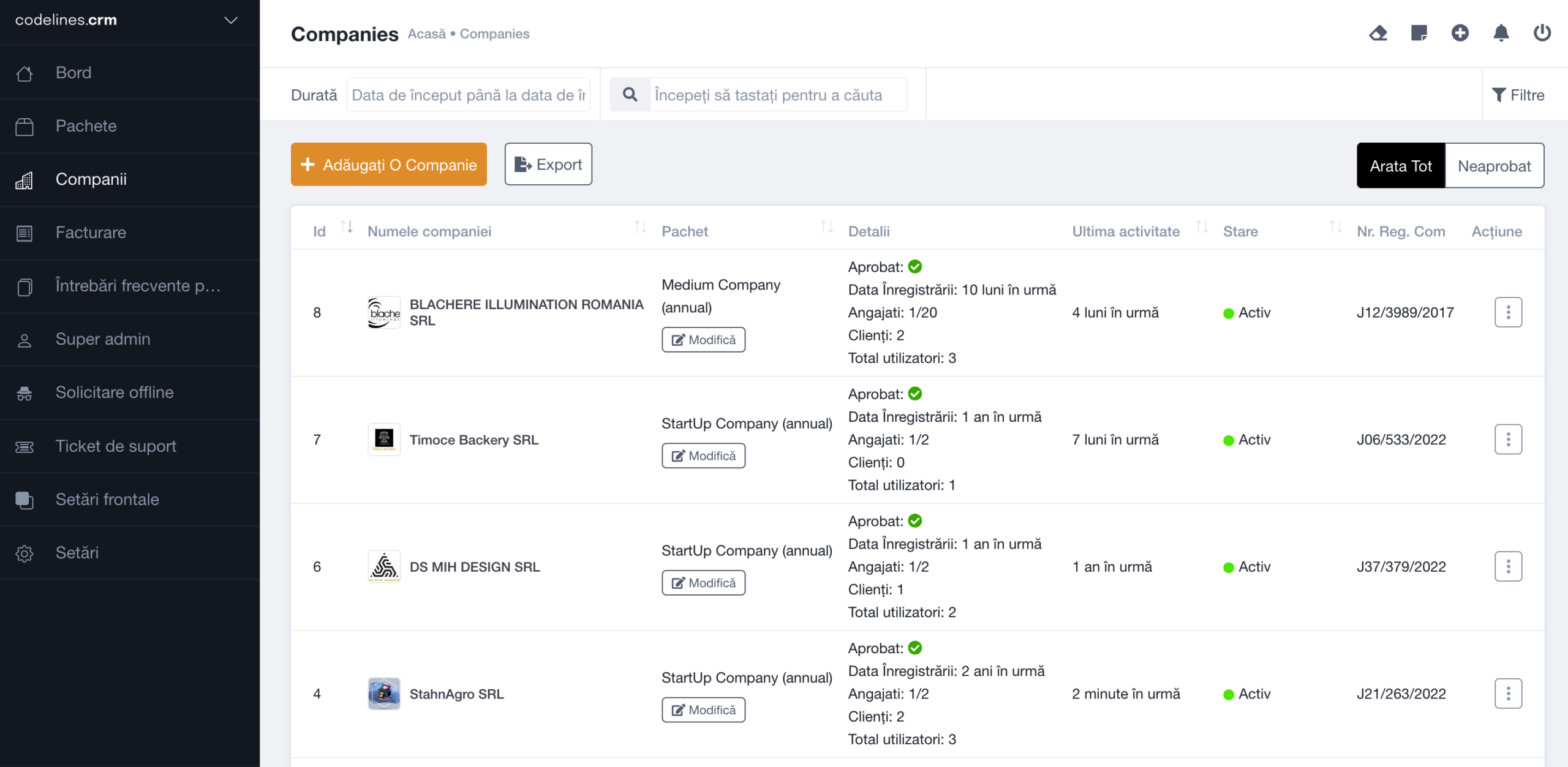
Task: Expand the codelines.crm dropdown chevron
Action: (x=231, y=20)
